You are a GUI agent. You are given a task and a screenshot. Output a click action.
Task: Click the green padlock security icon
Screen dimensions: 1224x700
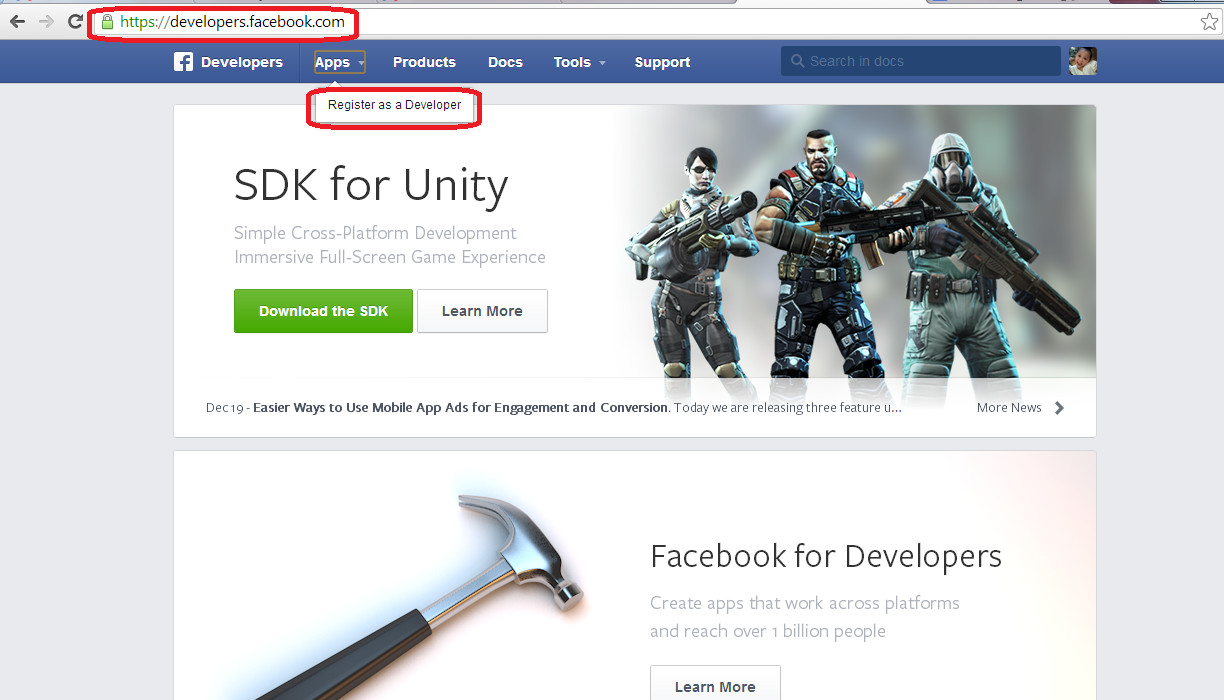click(x=107, y=21)
